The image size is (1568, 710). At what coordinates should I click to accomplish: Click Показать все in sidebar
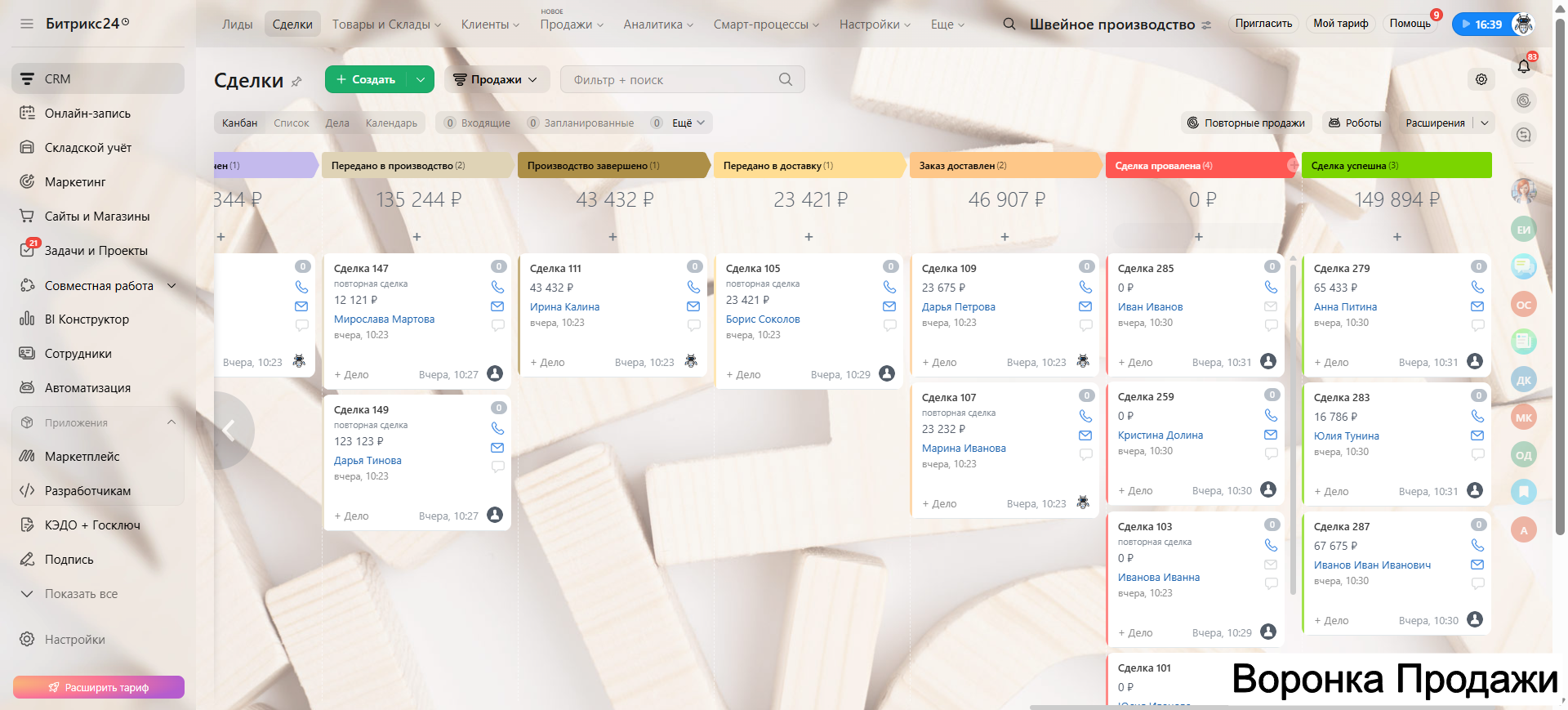click(81, 594)
